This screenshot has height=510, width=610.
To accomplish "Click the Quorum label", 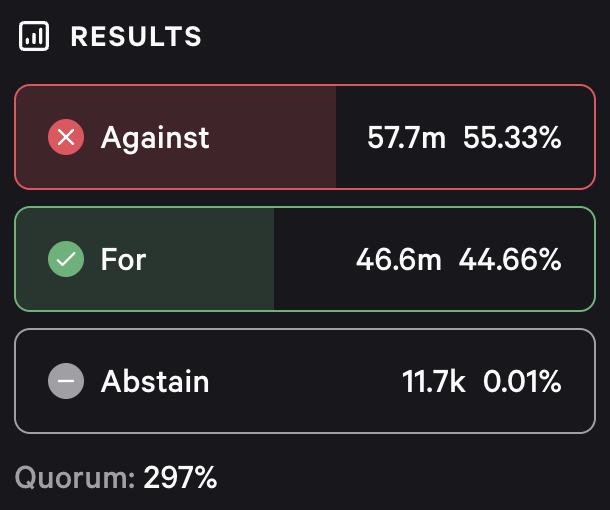I will coord(75,477).
